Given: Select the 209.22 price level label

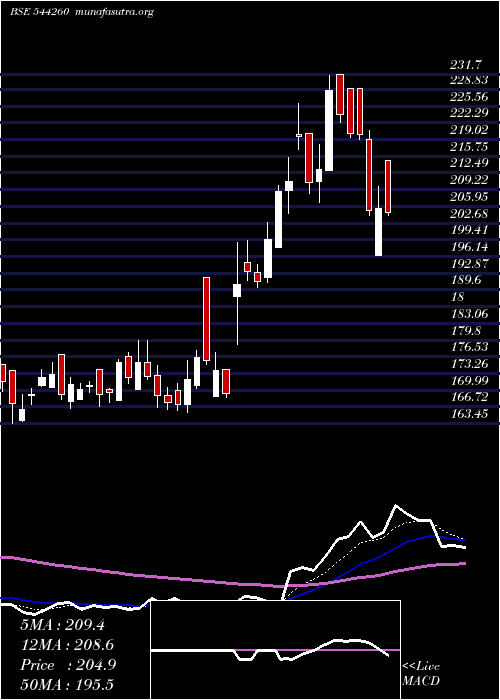Looking at the screenshot, I should [469, 179].
